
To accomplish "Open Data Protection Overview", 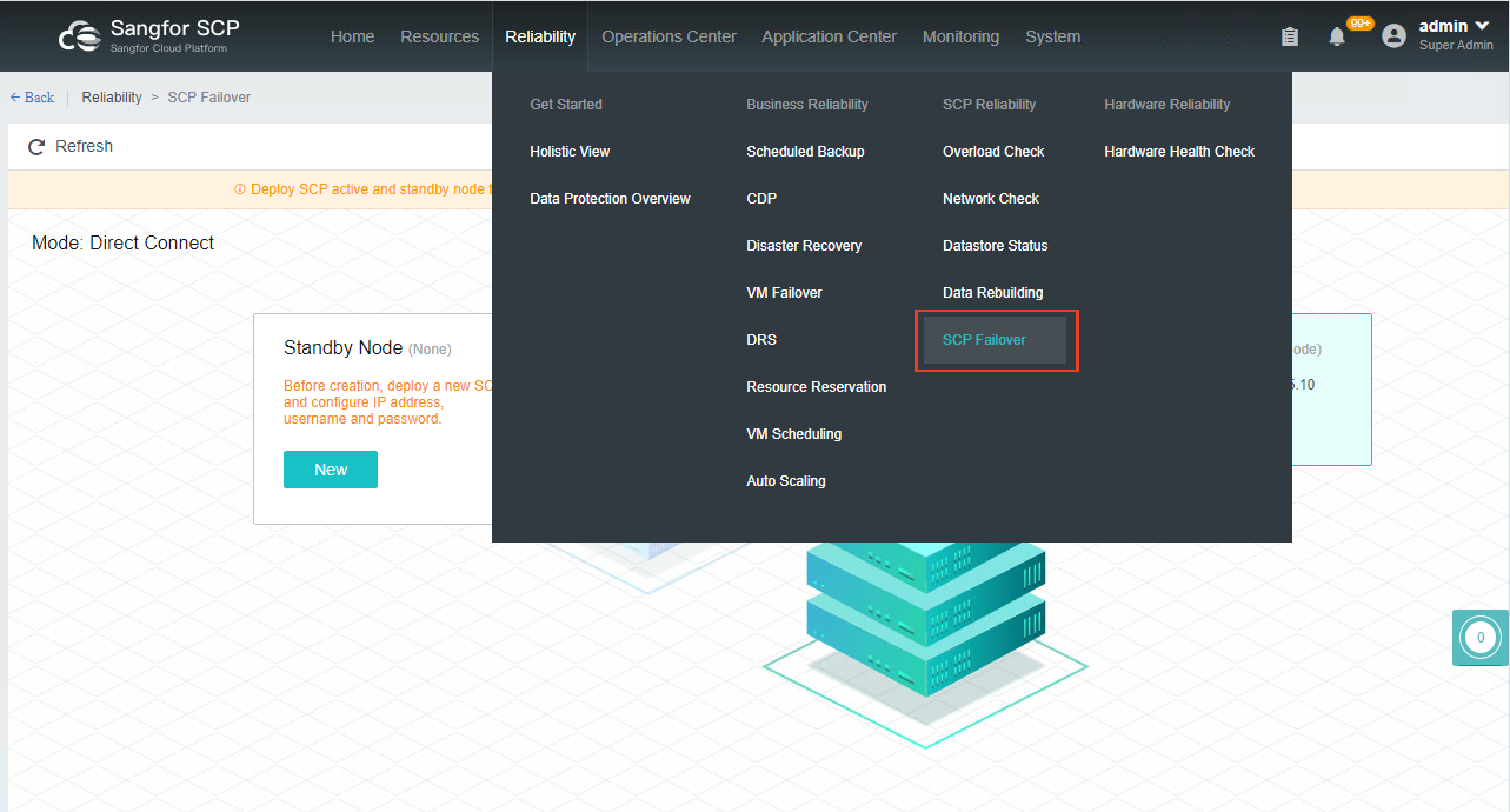I will (x=610, y=198).
